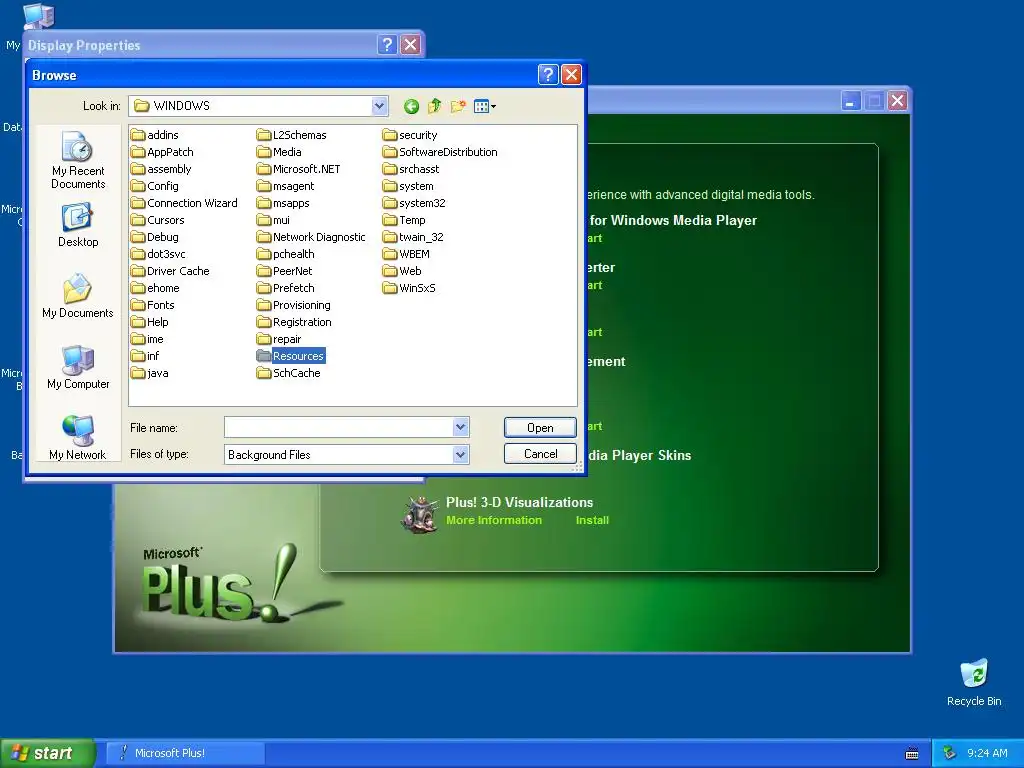Viewport: 1024px width, 768px height.
Task: Go to My Documents in places bar
Action: click(x=78, y=296)
